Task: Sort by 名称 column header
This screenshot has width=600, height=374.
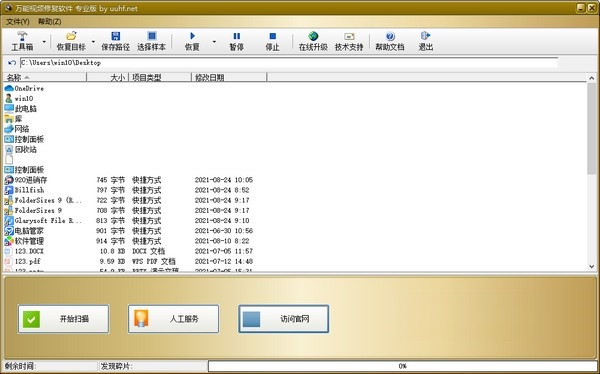Action: pos(45,77)
